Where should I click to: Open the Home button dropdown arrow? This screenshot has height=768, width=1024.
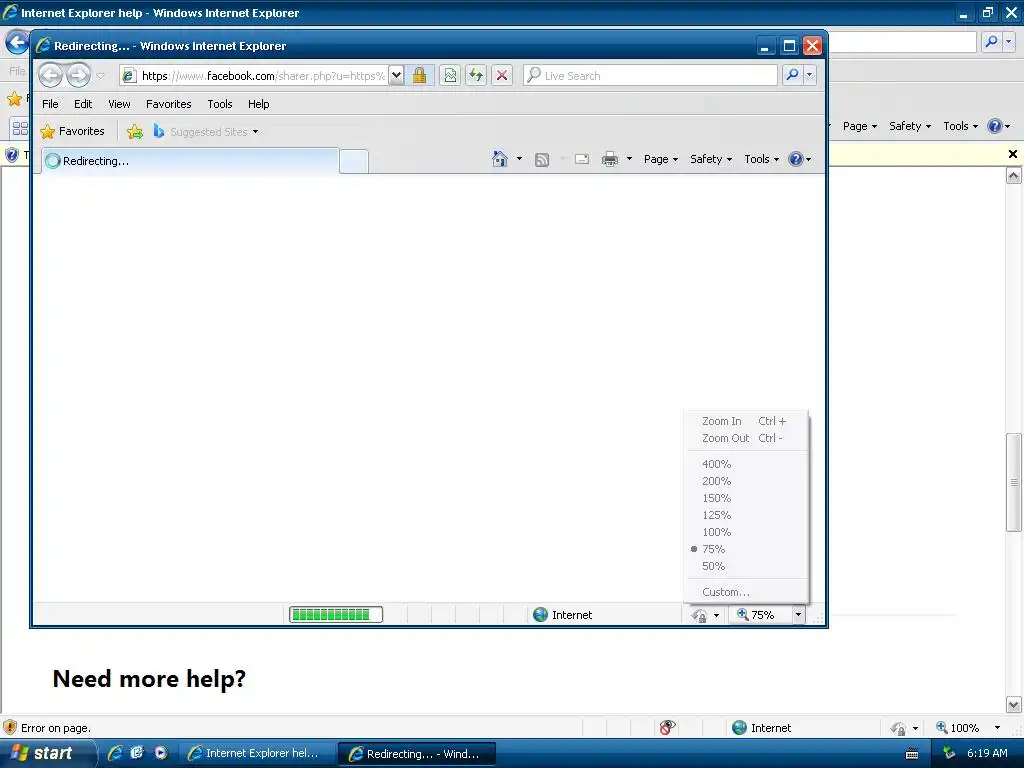click(519, 159)
